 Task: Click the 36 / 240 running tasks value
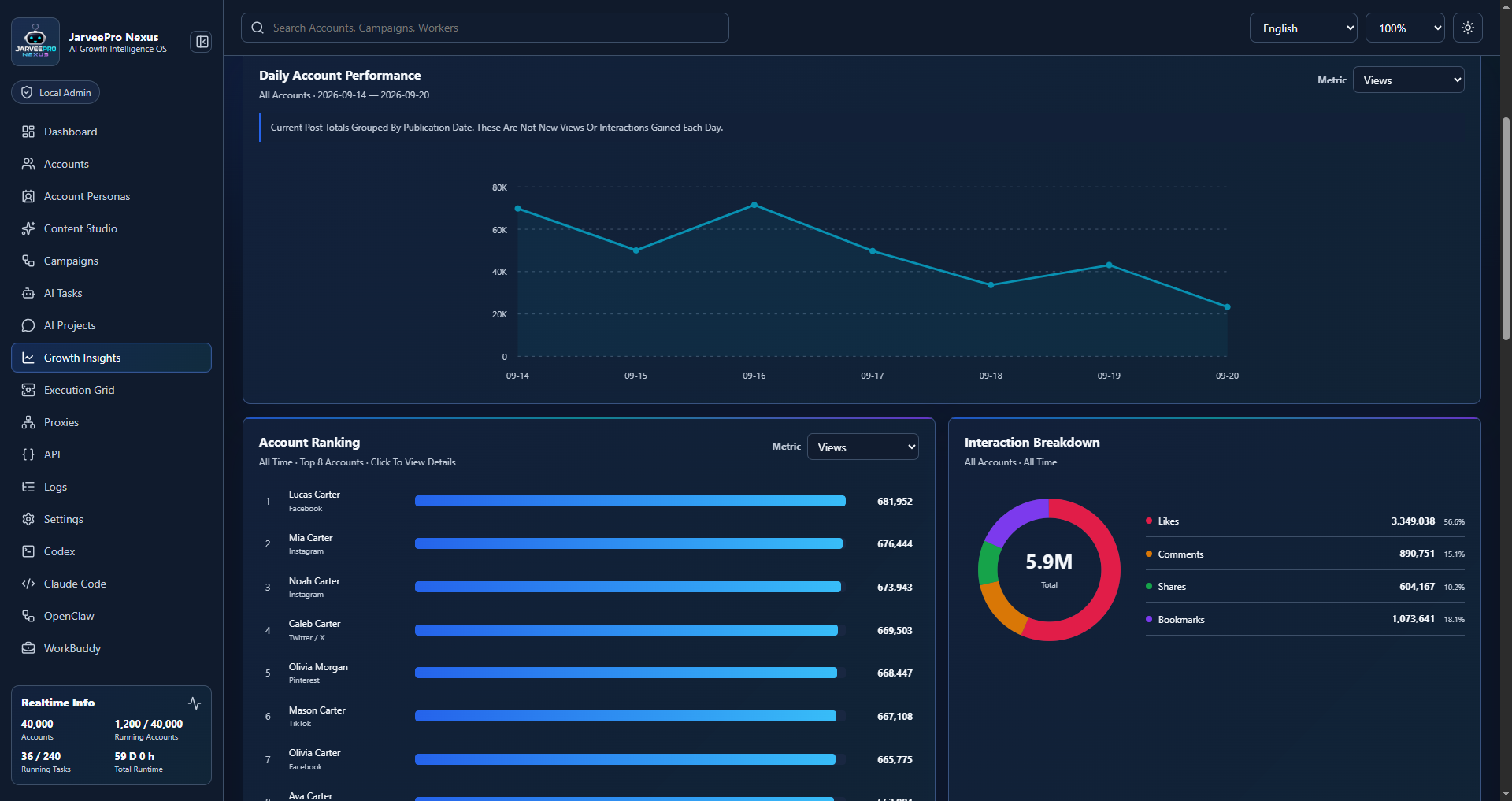(x=41, y=756)
